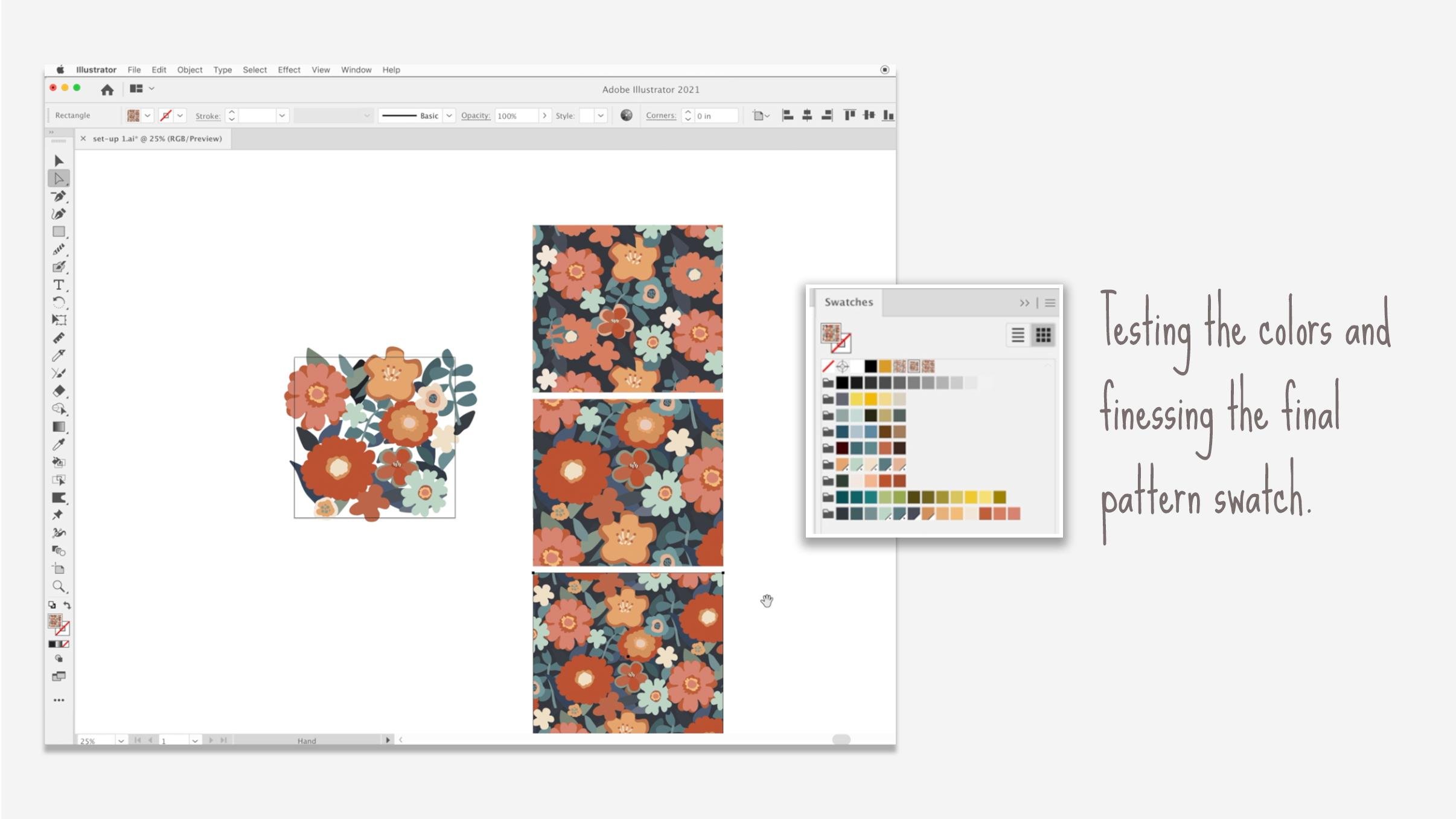Click horizontal align center icon
1456x819 pixels.
click(807, 115)
